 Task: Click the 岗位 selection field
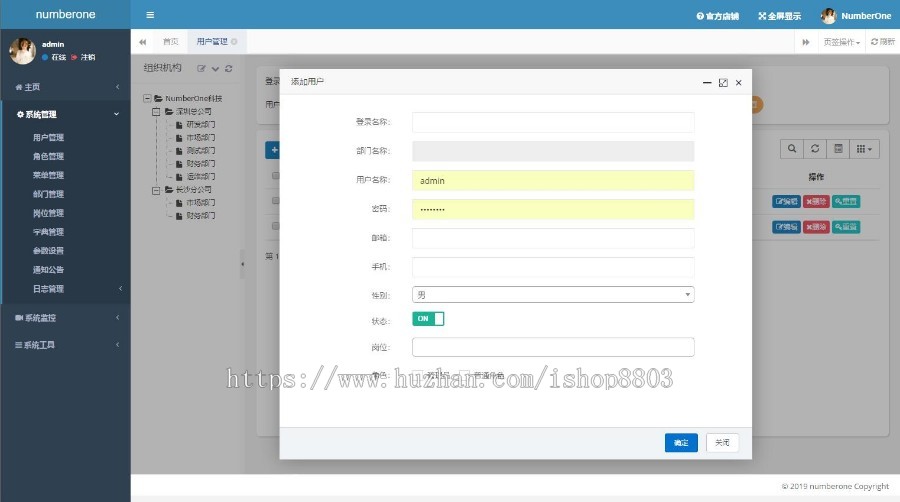(553, 347)
